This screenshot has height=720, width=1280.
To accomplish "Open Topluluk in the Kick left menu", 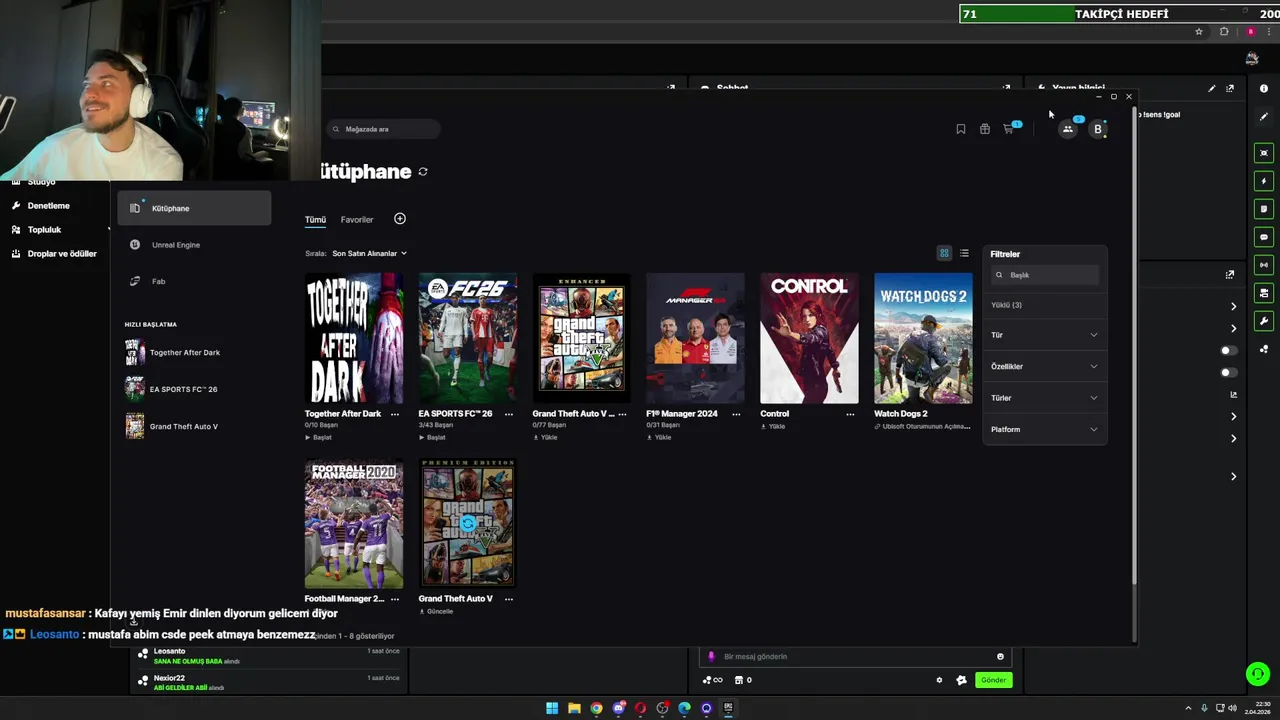I will [44, 230].
